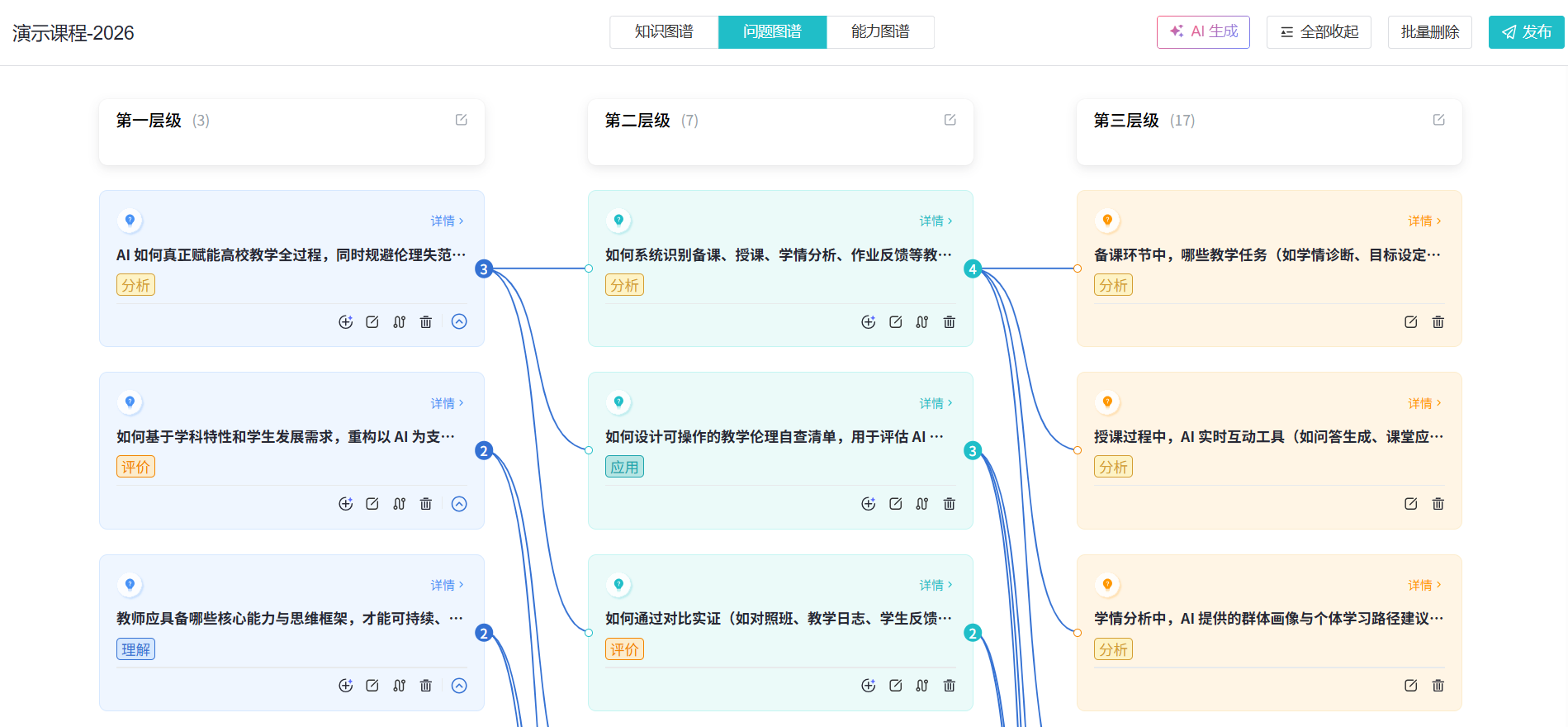Edit the second first-level card with its pencil icon
The height and width of the screenshot is (727, 1568).
(x=372, y=504)
